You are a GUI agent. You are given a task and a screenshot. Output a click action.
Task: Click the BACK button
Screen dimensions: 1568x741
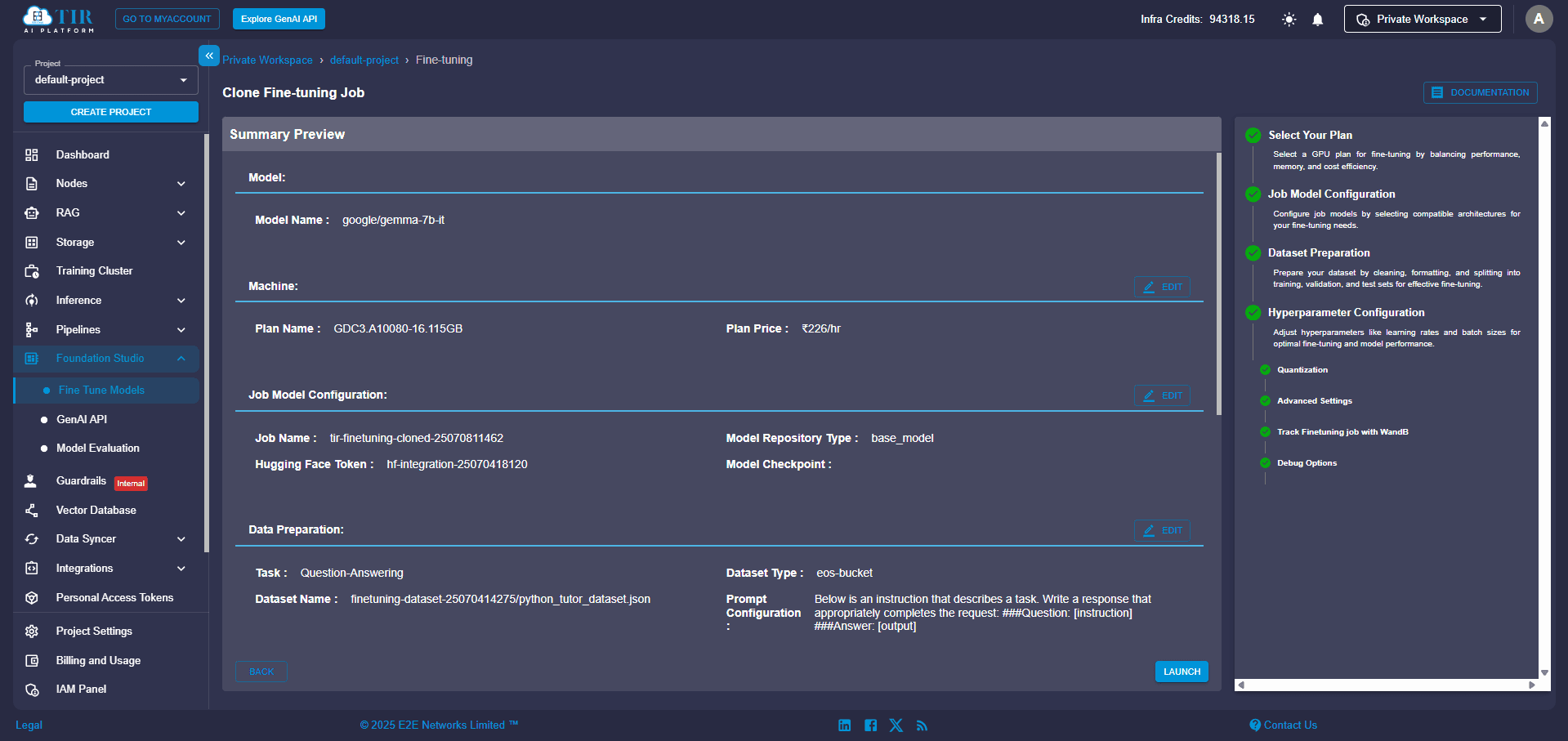tap(261, 672)
